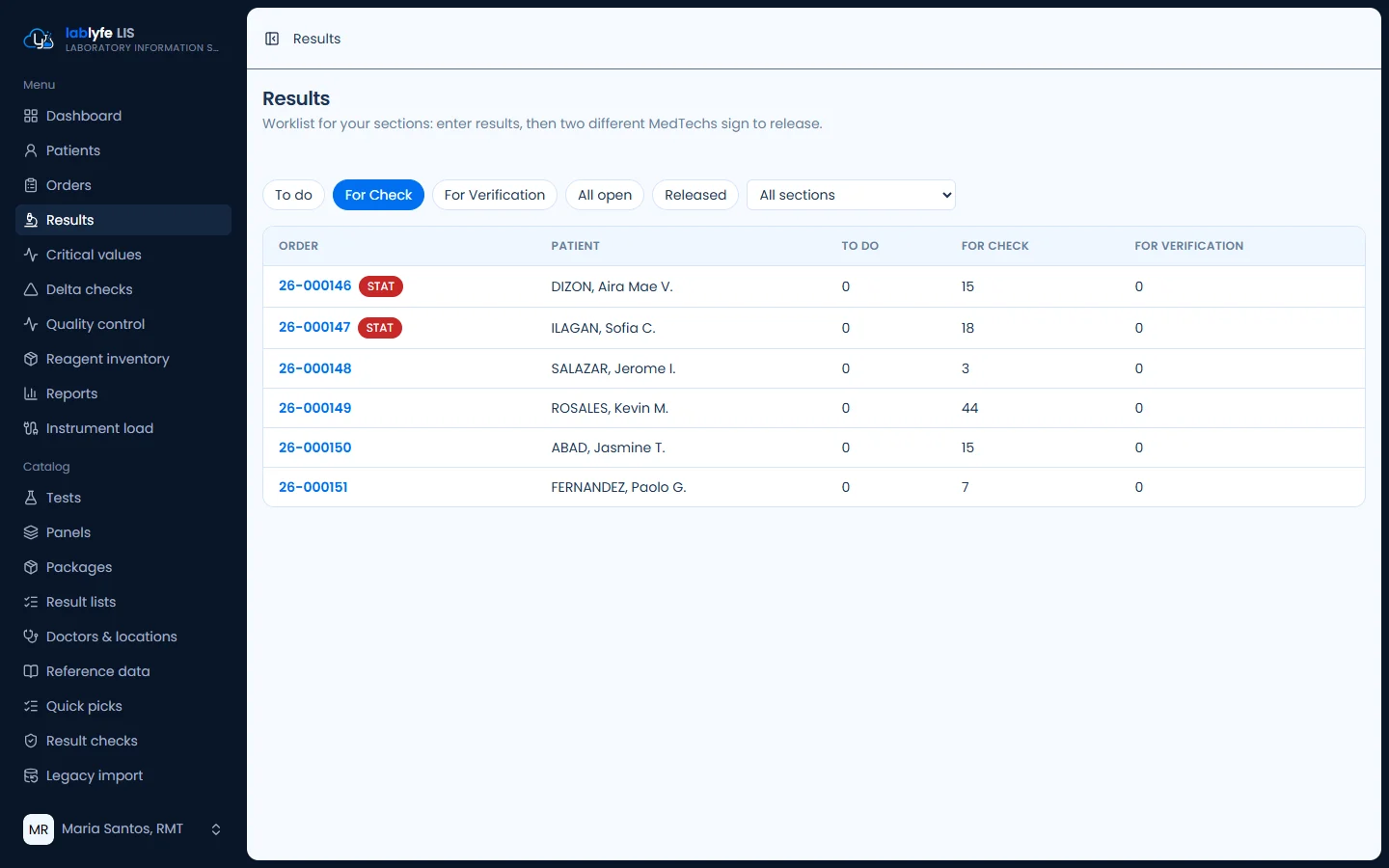
Task: Click the Reference data book icon
Action: pos(31,671)
